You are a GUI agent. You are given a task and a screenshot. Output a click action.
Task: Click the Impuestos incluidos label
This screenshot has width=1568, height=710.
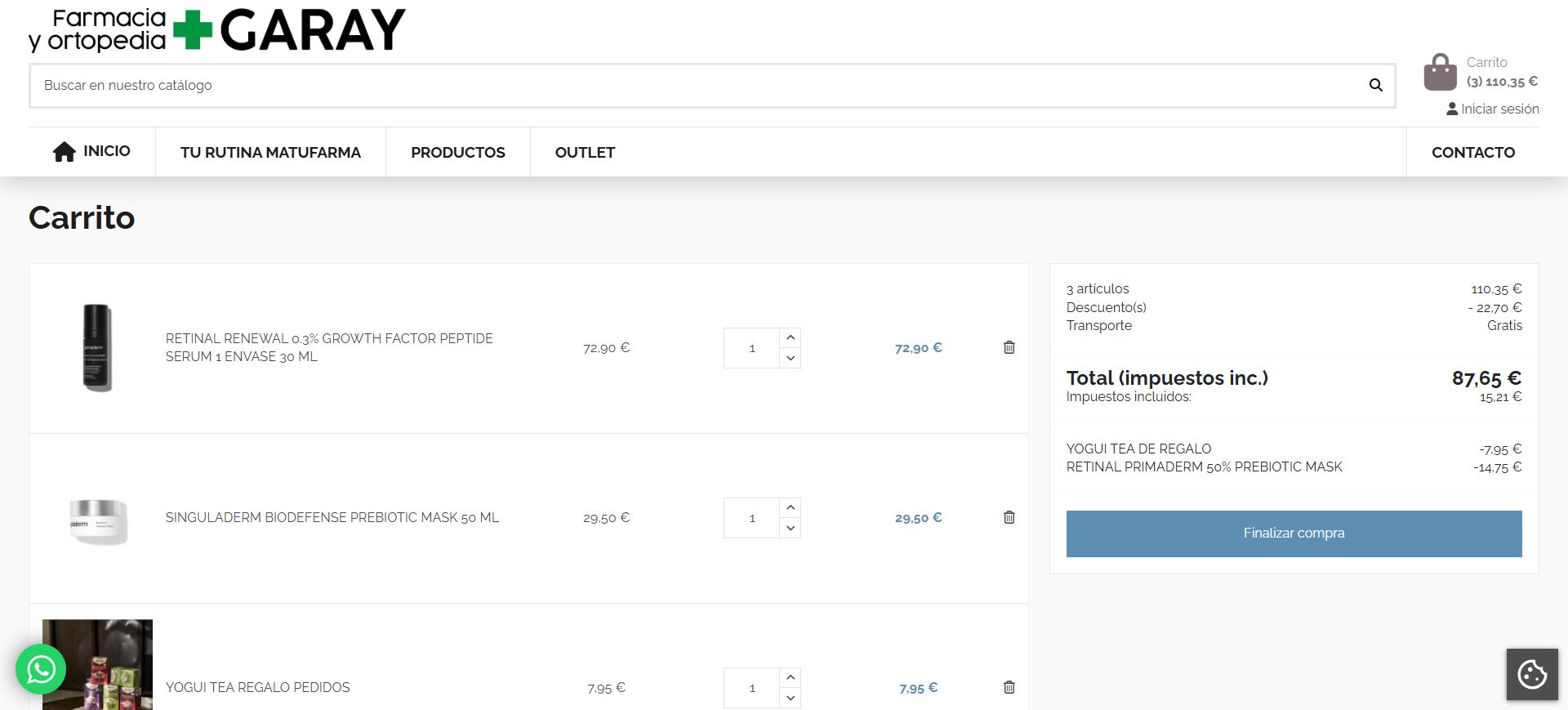[1129, 396]
